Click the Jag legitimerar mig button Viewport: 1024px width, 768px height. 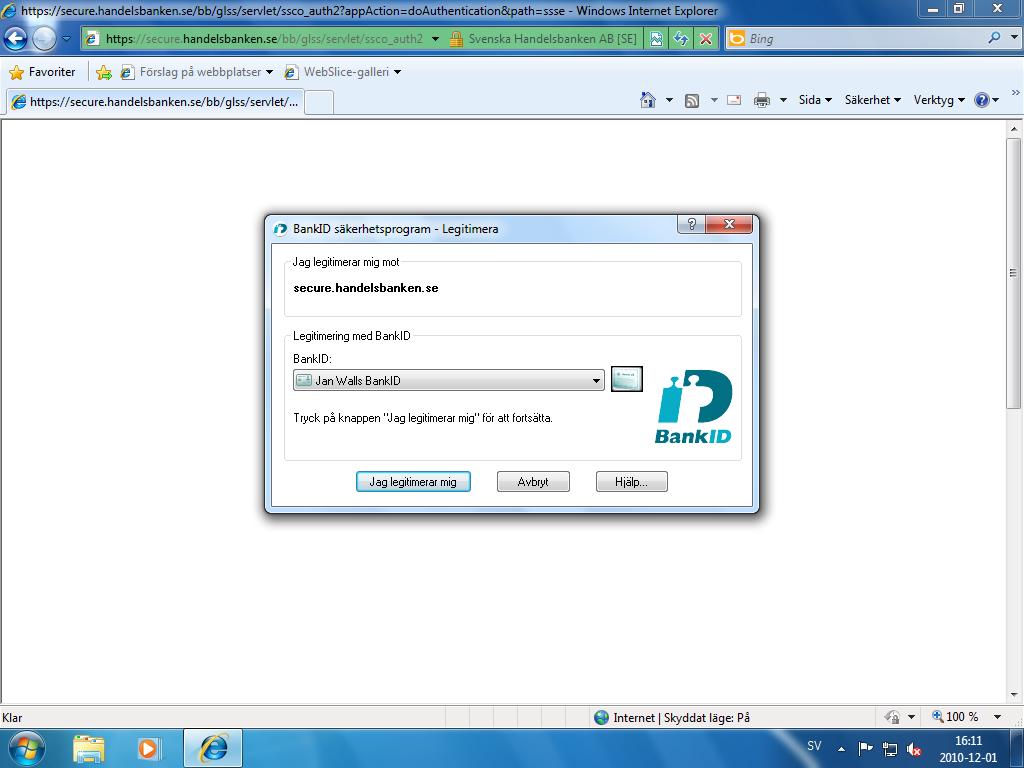[x=413, y=481]
